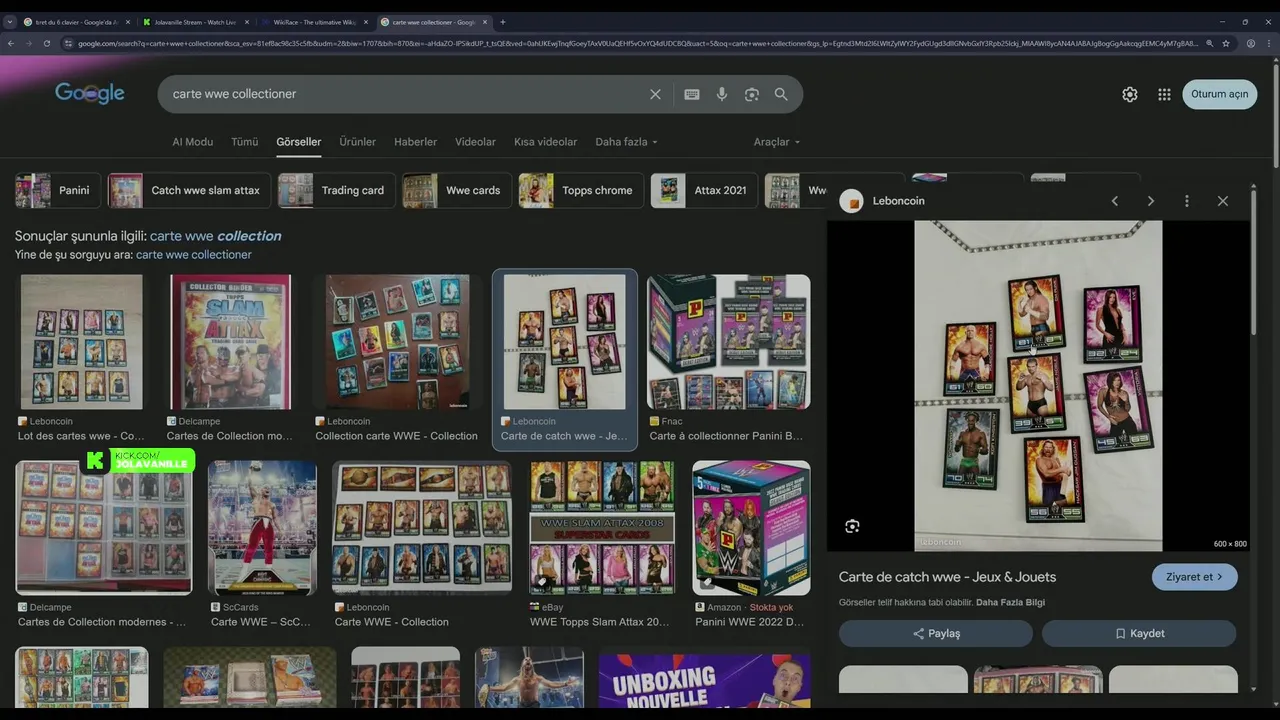Filter by the Panini chip
This screenshot has height=720, width=1280.
tap(58, 190)
